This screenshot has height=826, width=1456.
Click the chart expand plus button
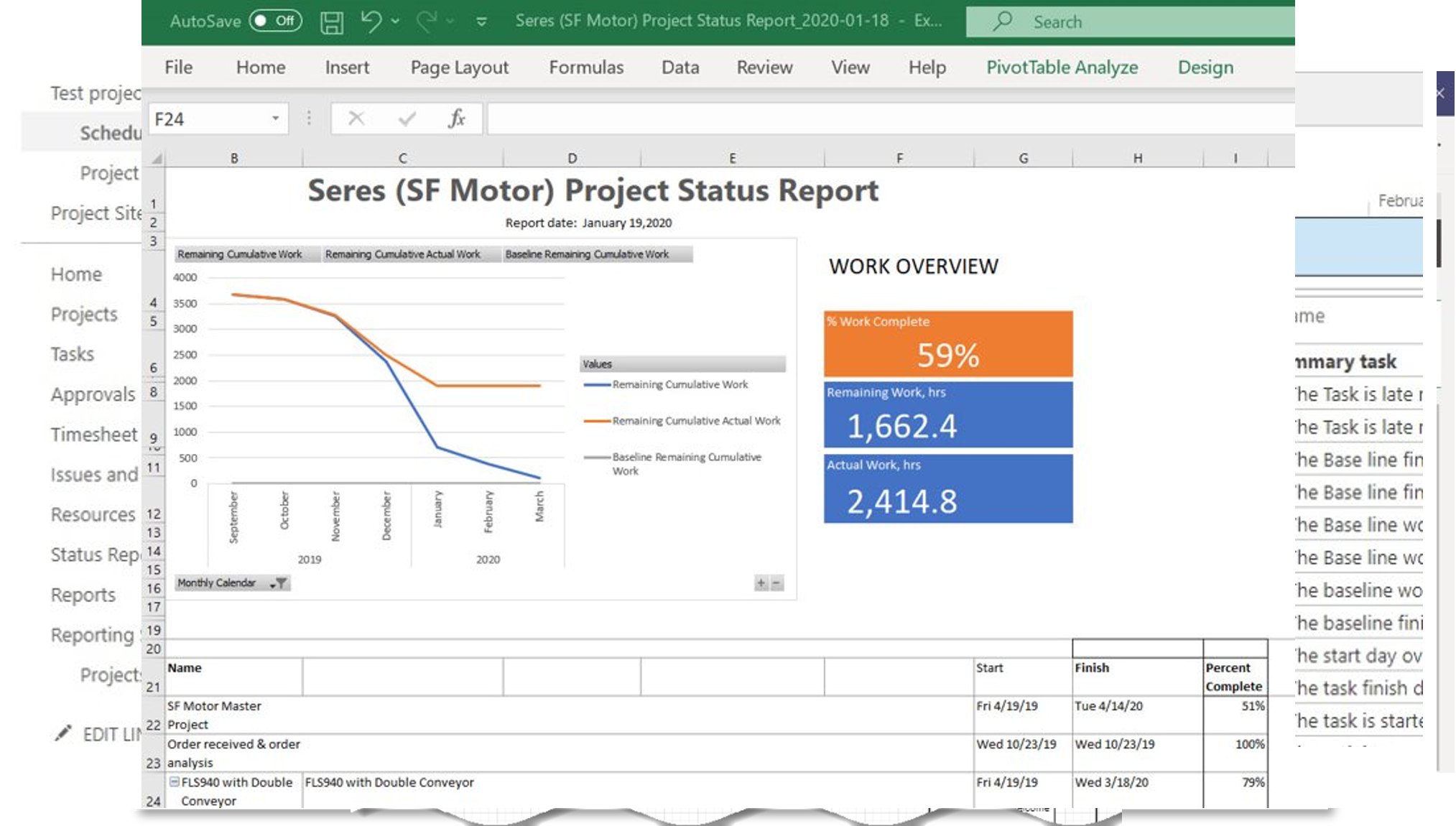tap(761, 583)
